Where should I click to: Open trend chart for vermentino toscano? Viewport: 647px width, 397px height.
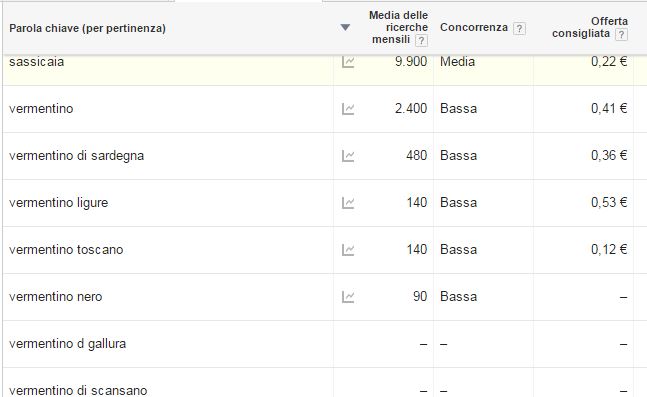348,250
